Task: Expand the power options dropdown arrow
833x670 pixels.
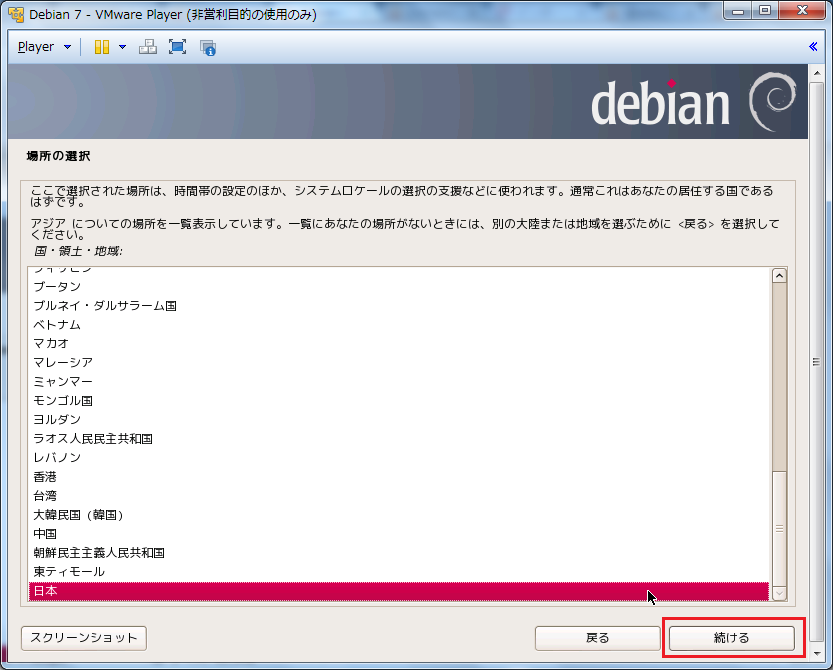Action: tap(122, 47)
